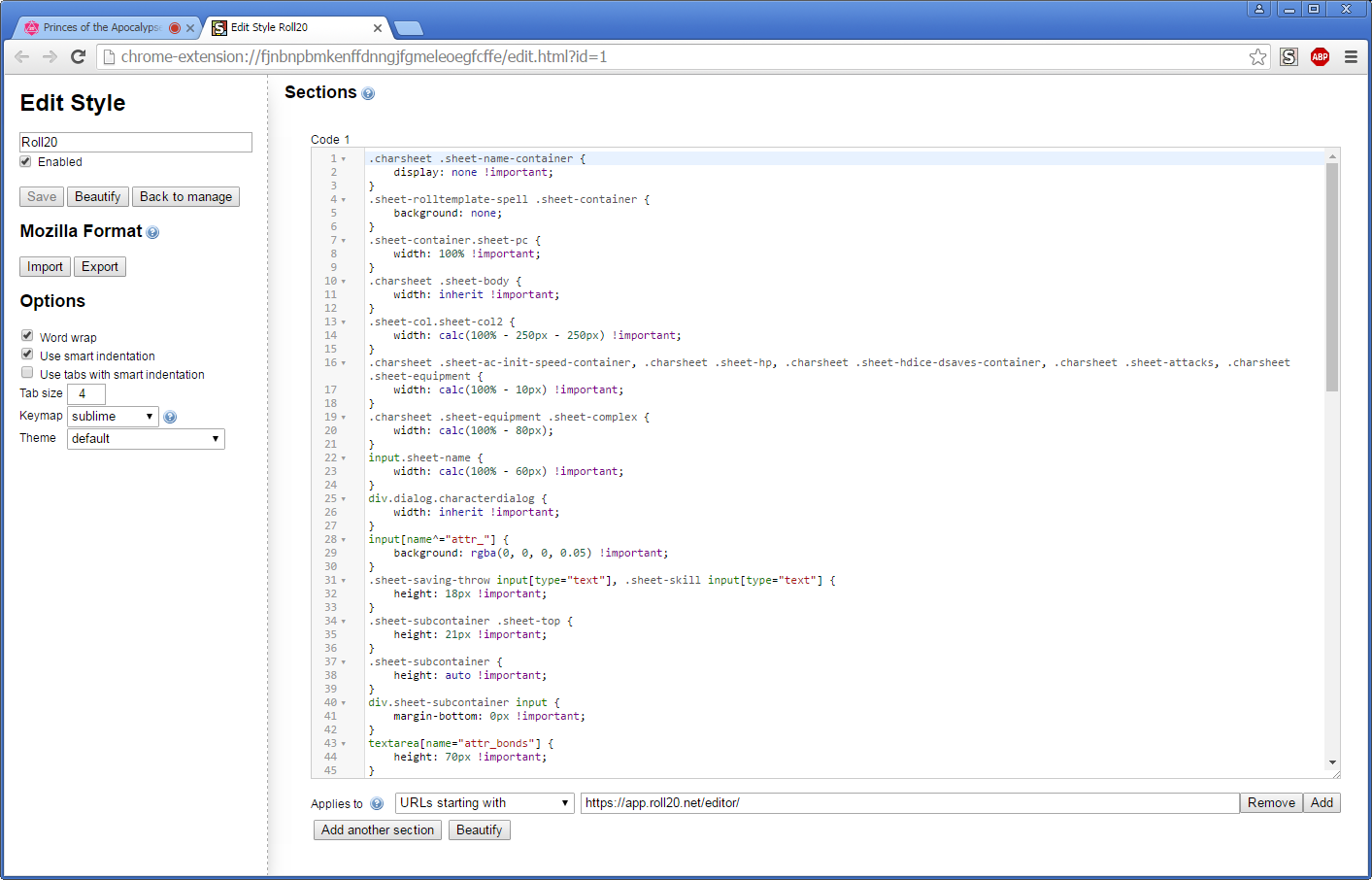Click the code editor resize grip corner
Image resolution: width=1372 pixels, height=880 pixels.
coord(1336,774)
